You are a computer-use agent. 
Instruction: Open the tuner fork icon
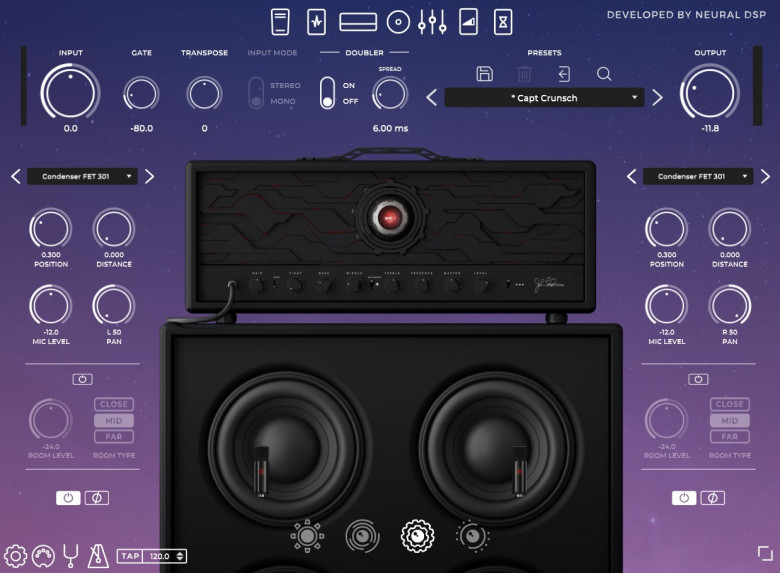(x=71, y=556)
